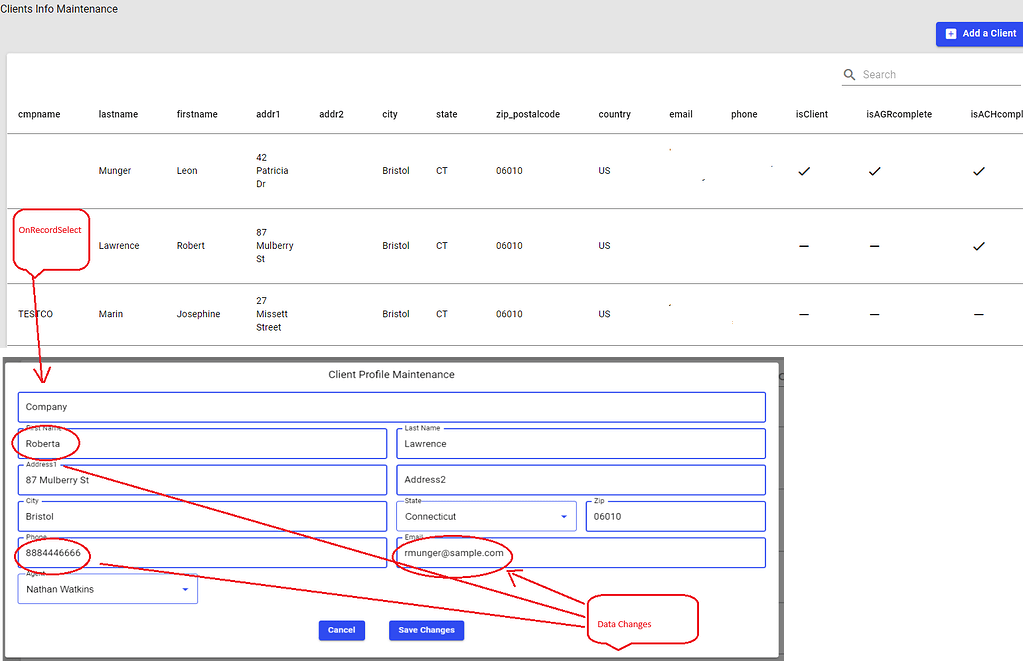Click TESTCO's isClient dash icon
Image resolution: width=1023 pixels, height=661 pixels.
[x=803, y=313]
